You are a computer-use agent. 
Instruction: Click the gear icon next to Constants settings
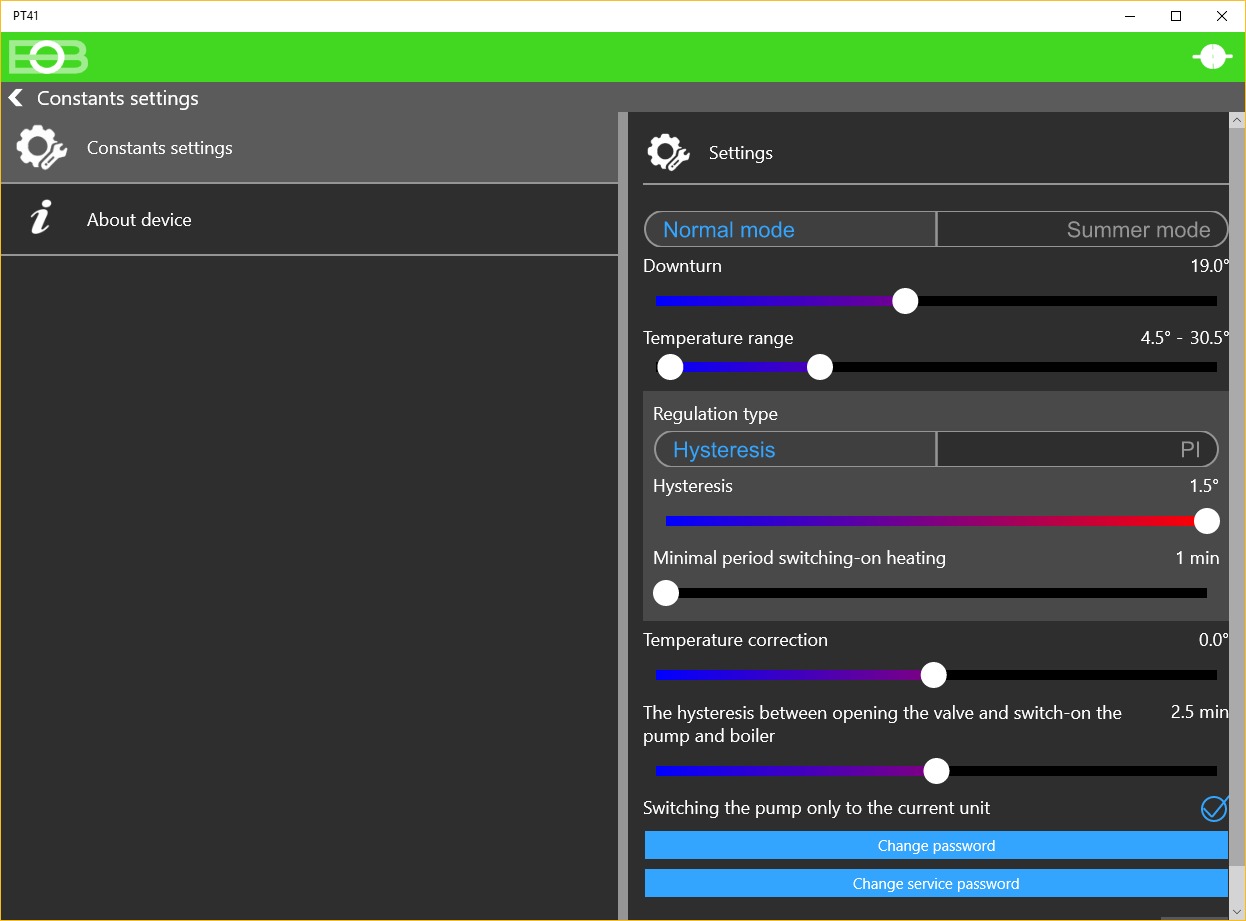[x=41, y=148]
